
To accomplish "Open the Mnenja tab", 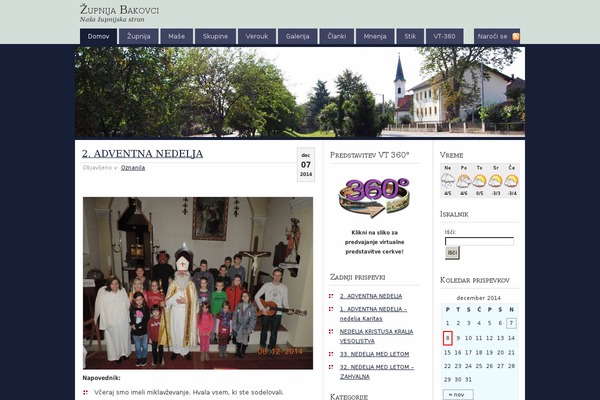I will tap(375, 36).
